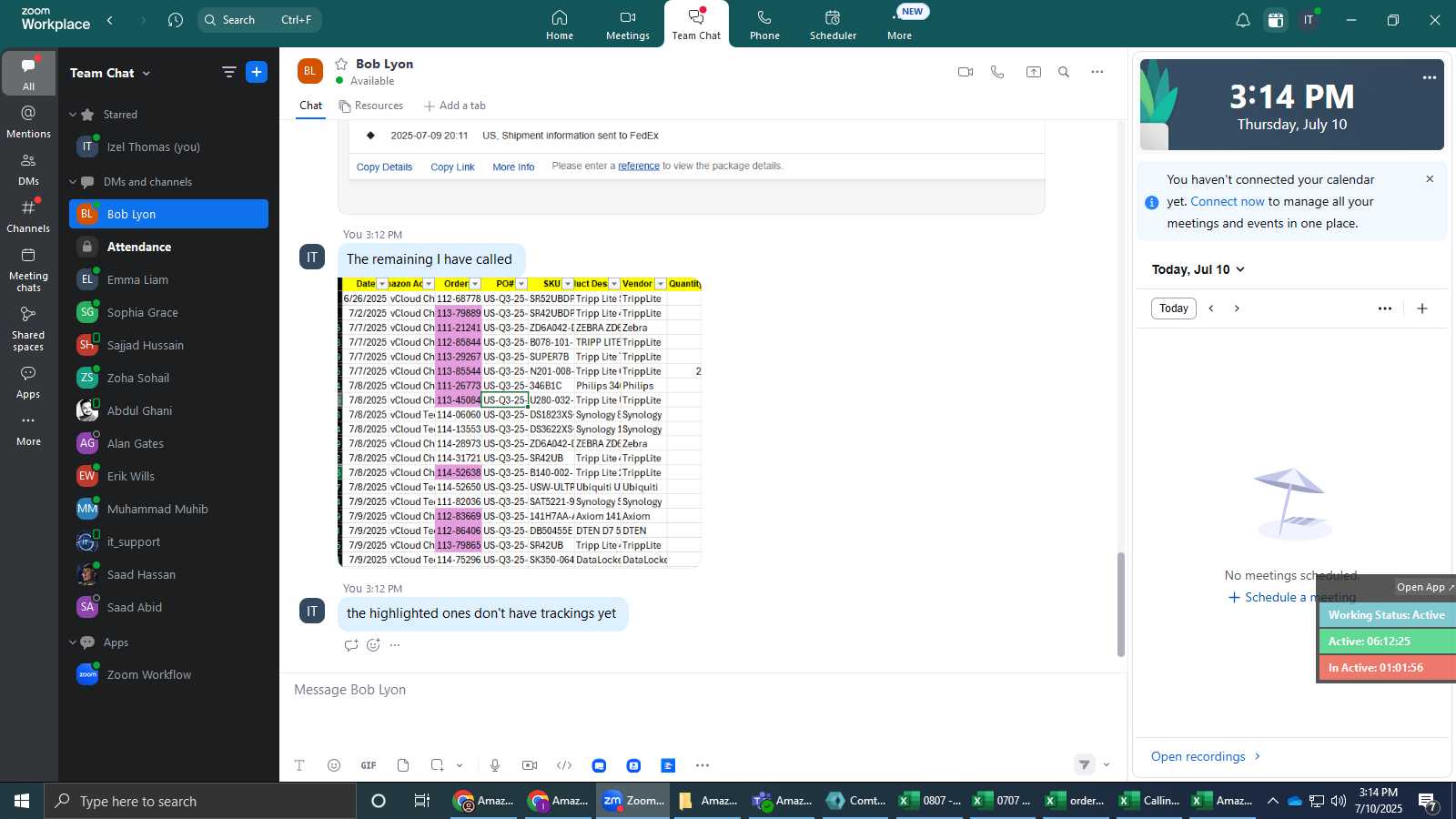Click the Message Bob Lyon input field

701,691
